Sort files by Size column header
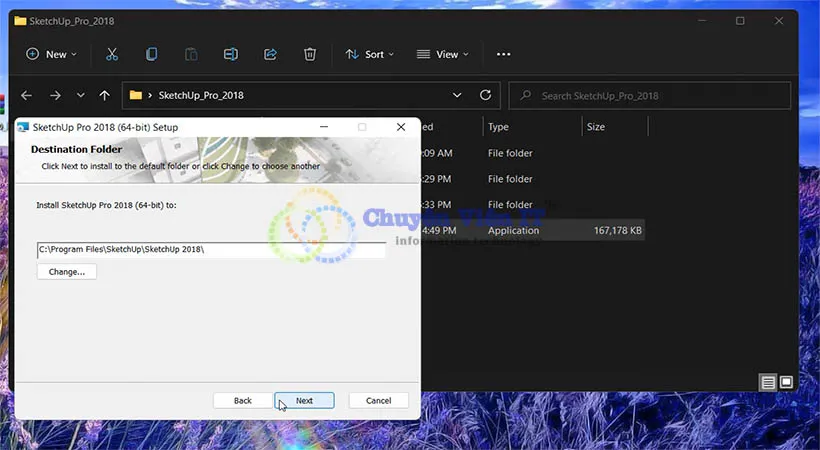The height and width of the screenshot is (450, 820). 596,127
